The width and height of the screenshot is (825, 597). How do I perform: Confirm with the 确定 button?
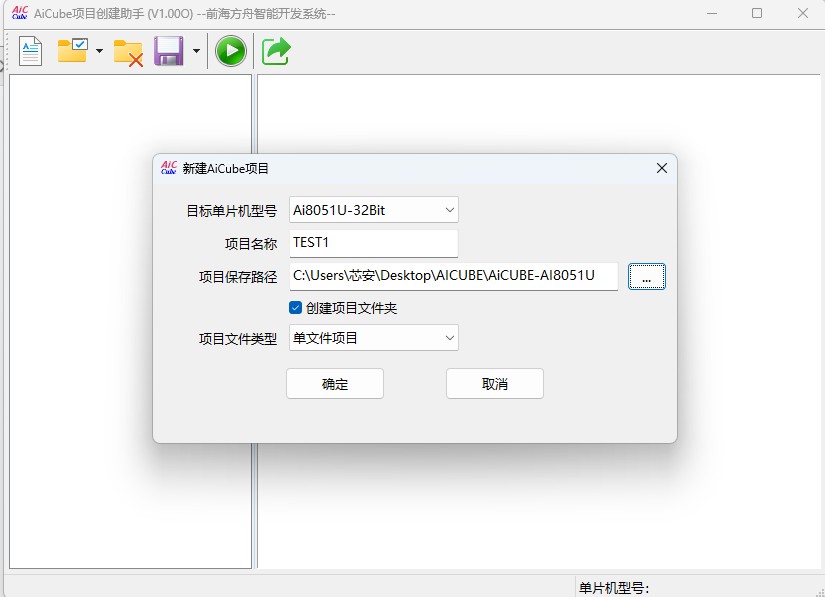[x=335, y=383]
